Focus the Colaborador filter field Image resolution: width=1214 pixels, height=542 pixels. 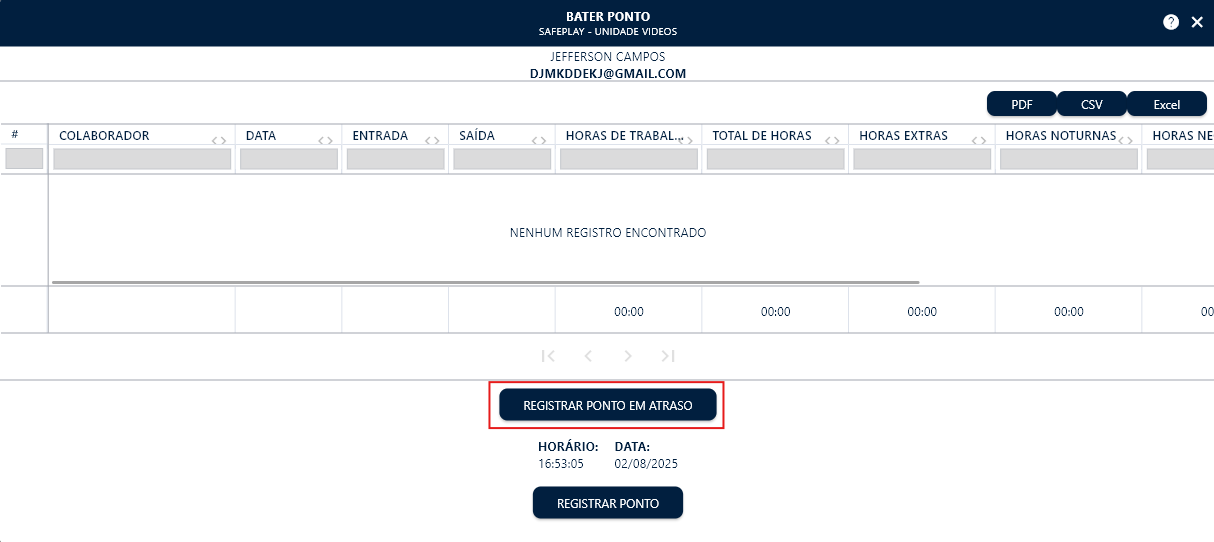point(142,159)
